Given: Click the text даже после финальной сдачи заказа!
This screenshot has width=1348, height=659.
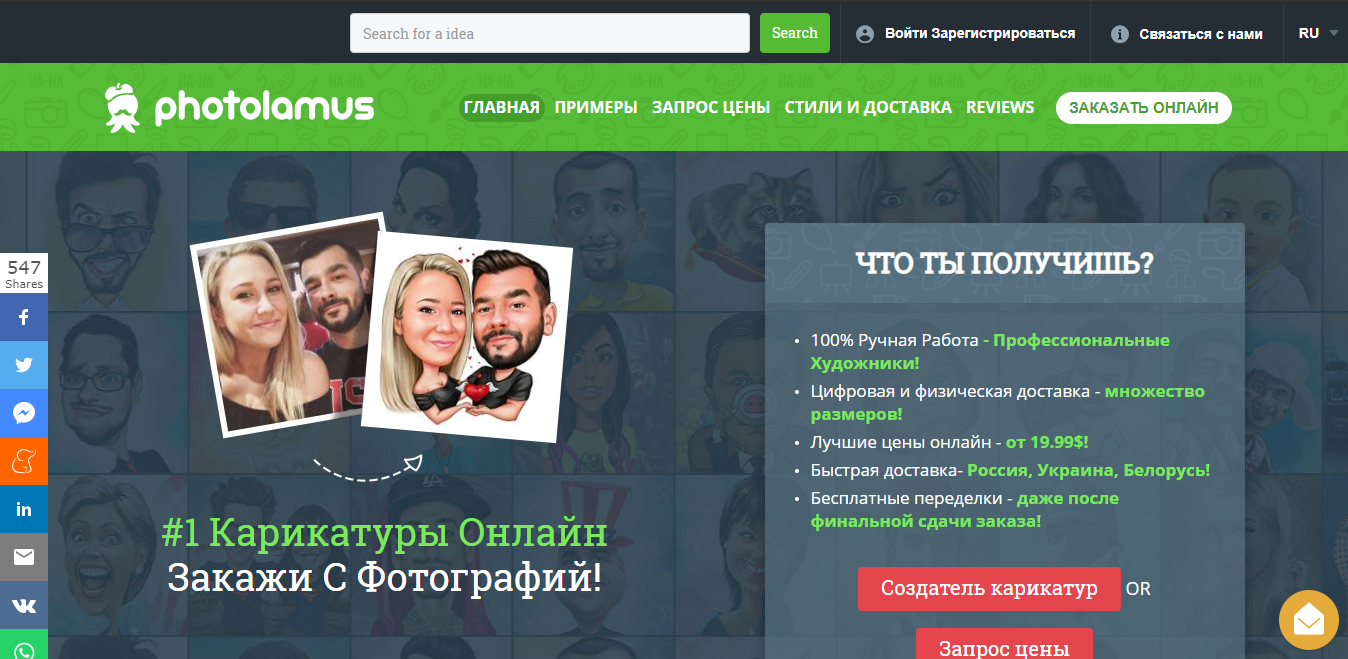Looking at the screenshot, I should coord(965,509).
